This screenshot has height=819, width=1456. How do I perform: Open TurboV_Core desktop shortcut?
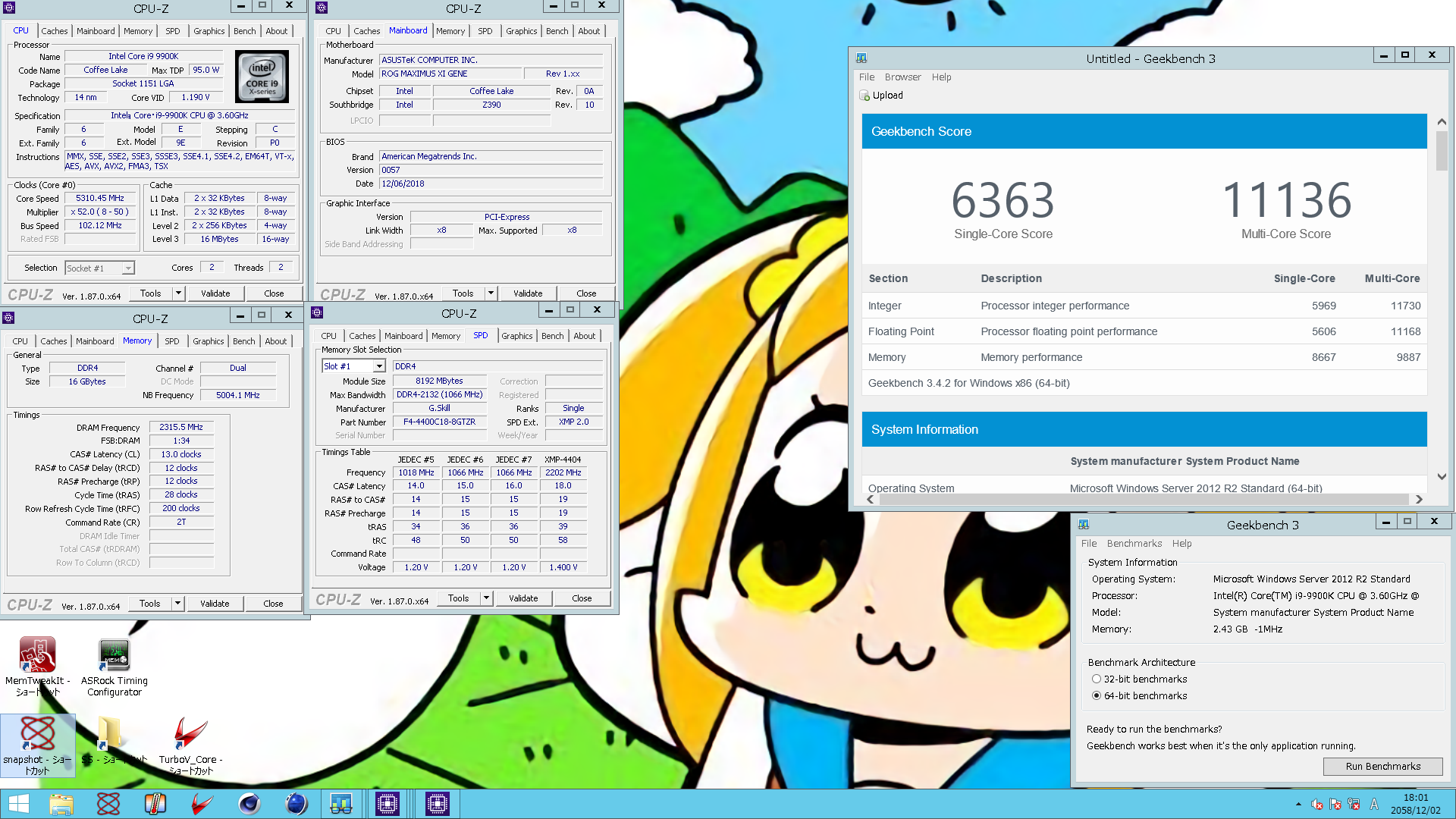click(190, 745)
